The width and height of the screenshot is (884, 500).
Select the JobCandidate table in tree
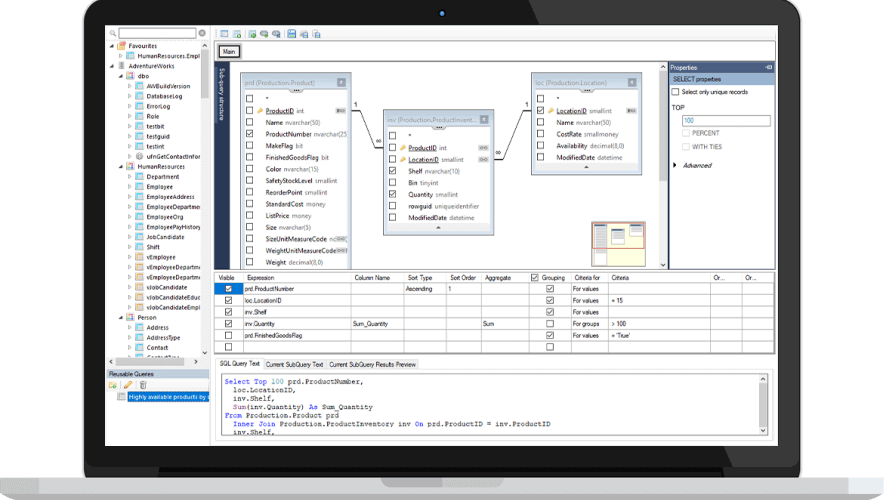point(165,237)
